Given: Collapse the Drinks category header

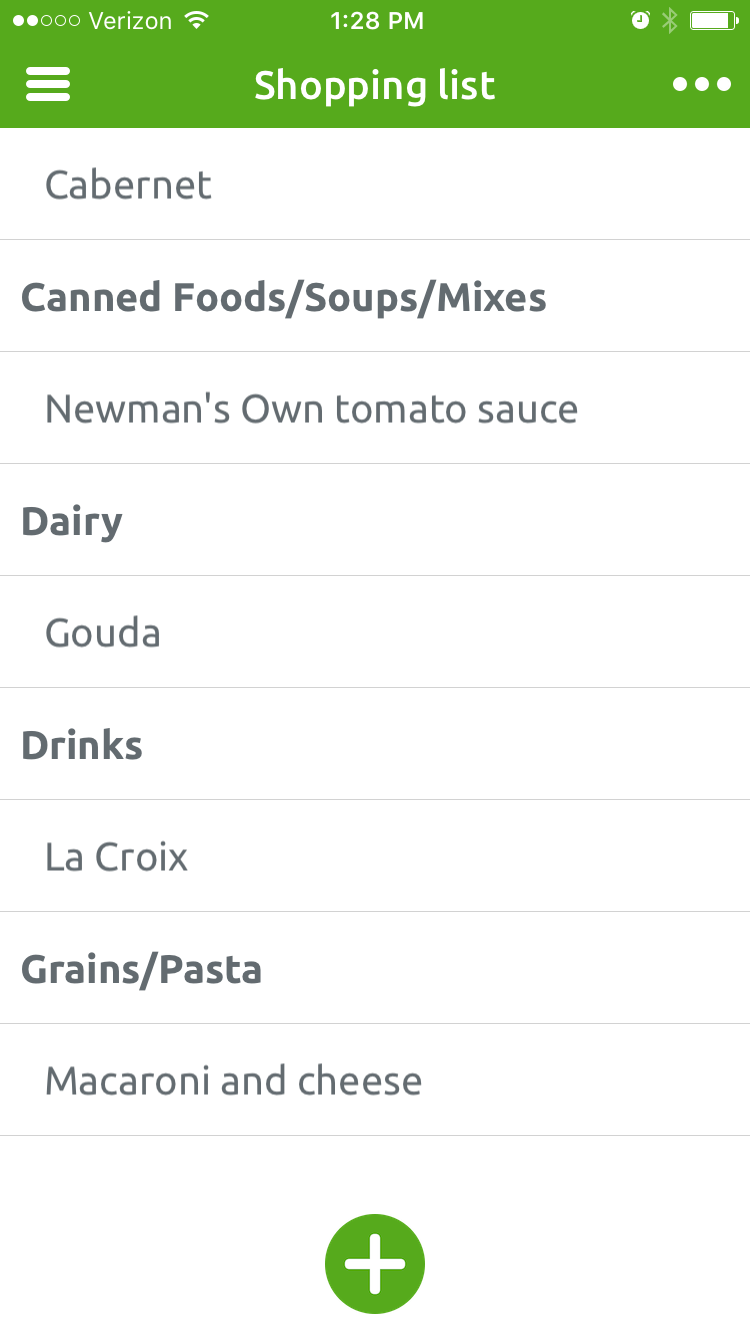Looking at the screenshot, I should click(375, 744).
